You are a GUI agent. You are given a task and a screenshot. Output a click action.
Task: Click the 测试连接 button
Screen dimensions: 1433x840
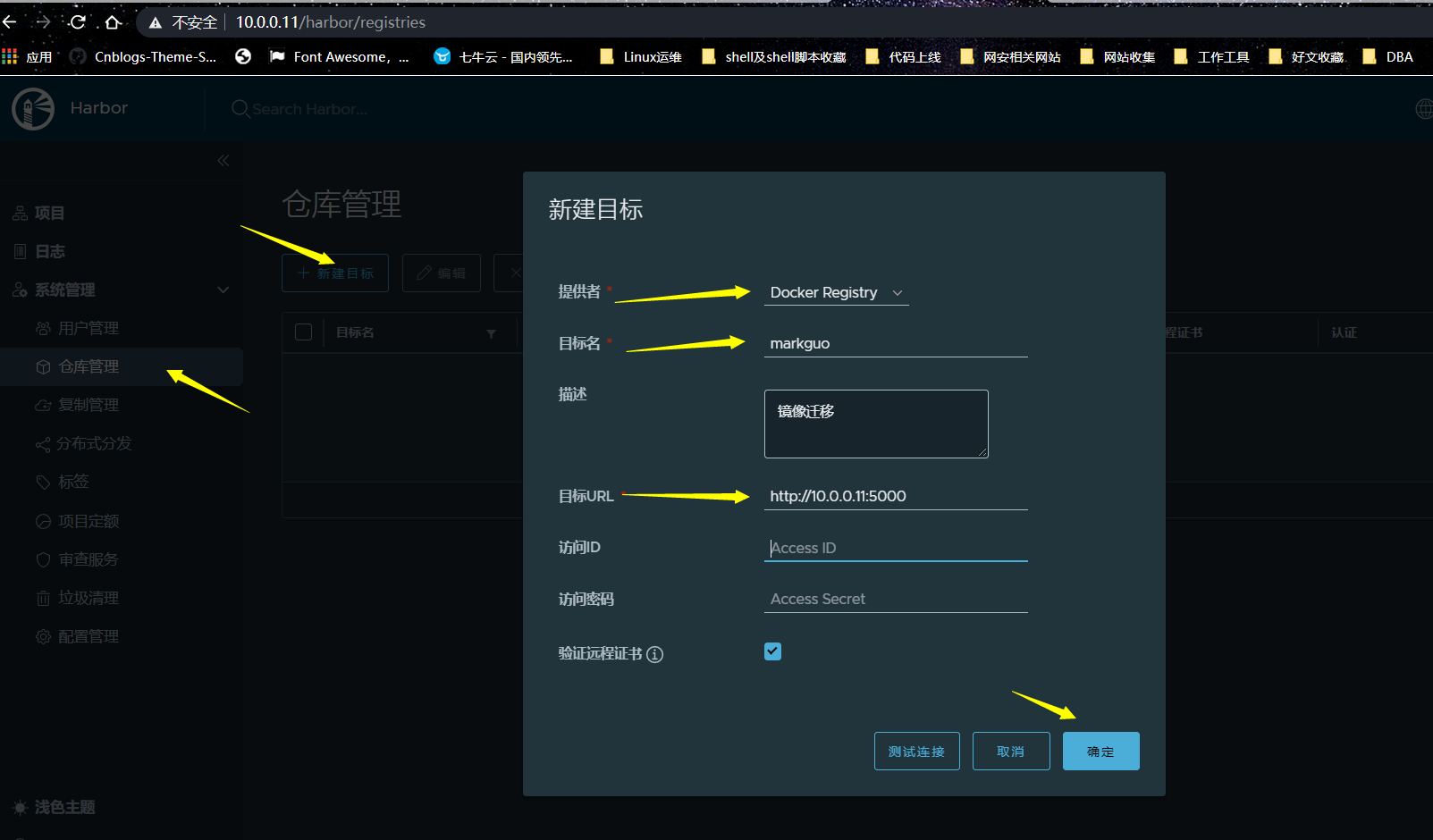(x=917, y=752)
